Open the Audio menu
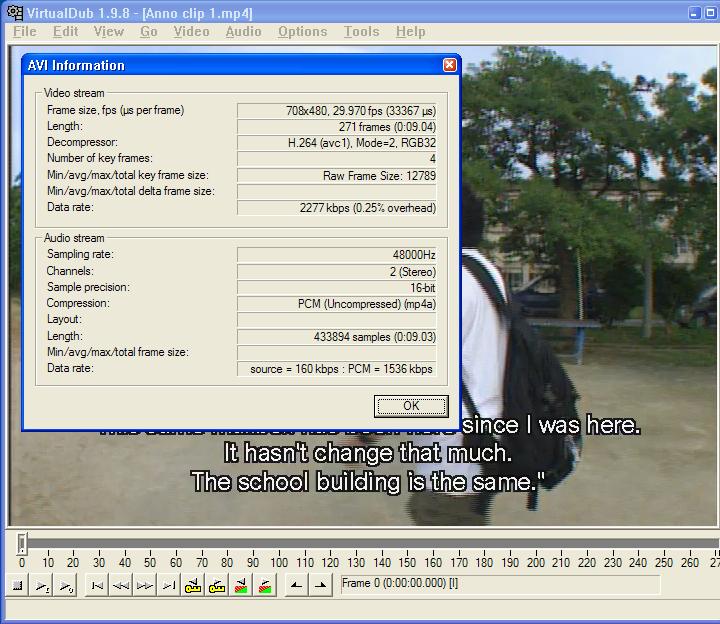Screen dimensions: 720x624 (x=243, y=31)
